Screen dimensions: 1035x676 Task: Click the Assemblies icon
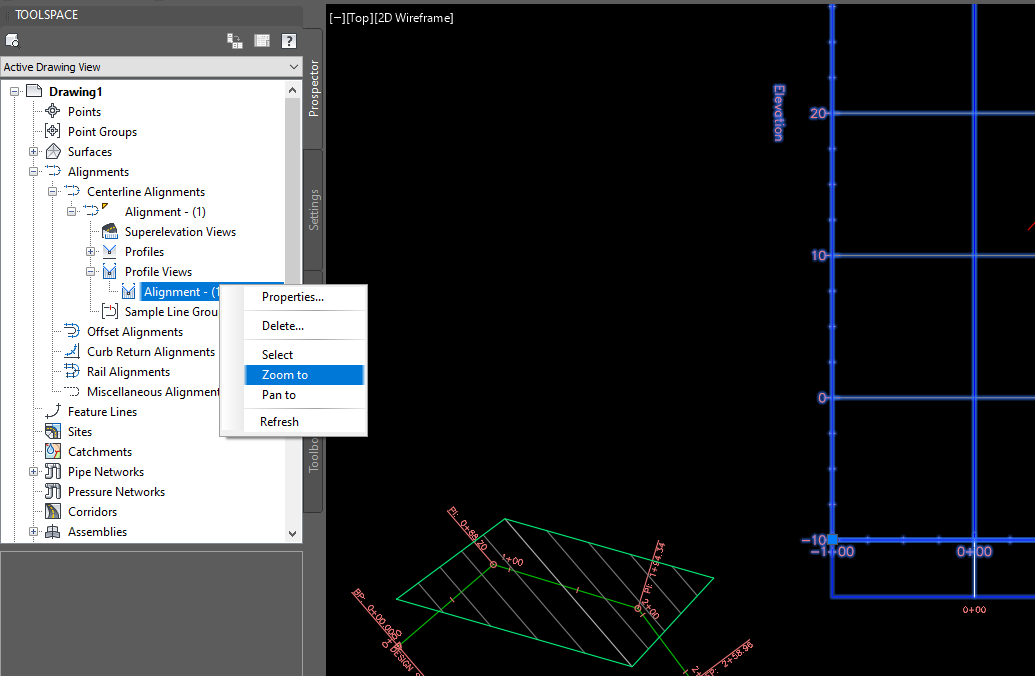tap(51, 531)
